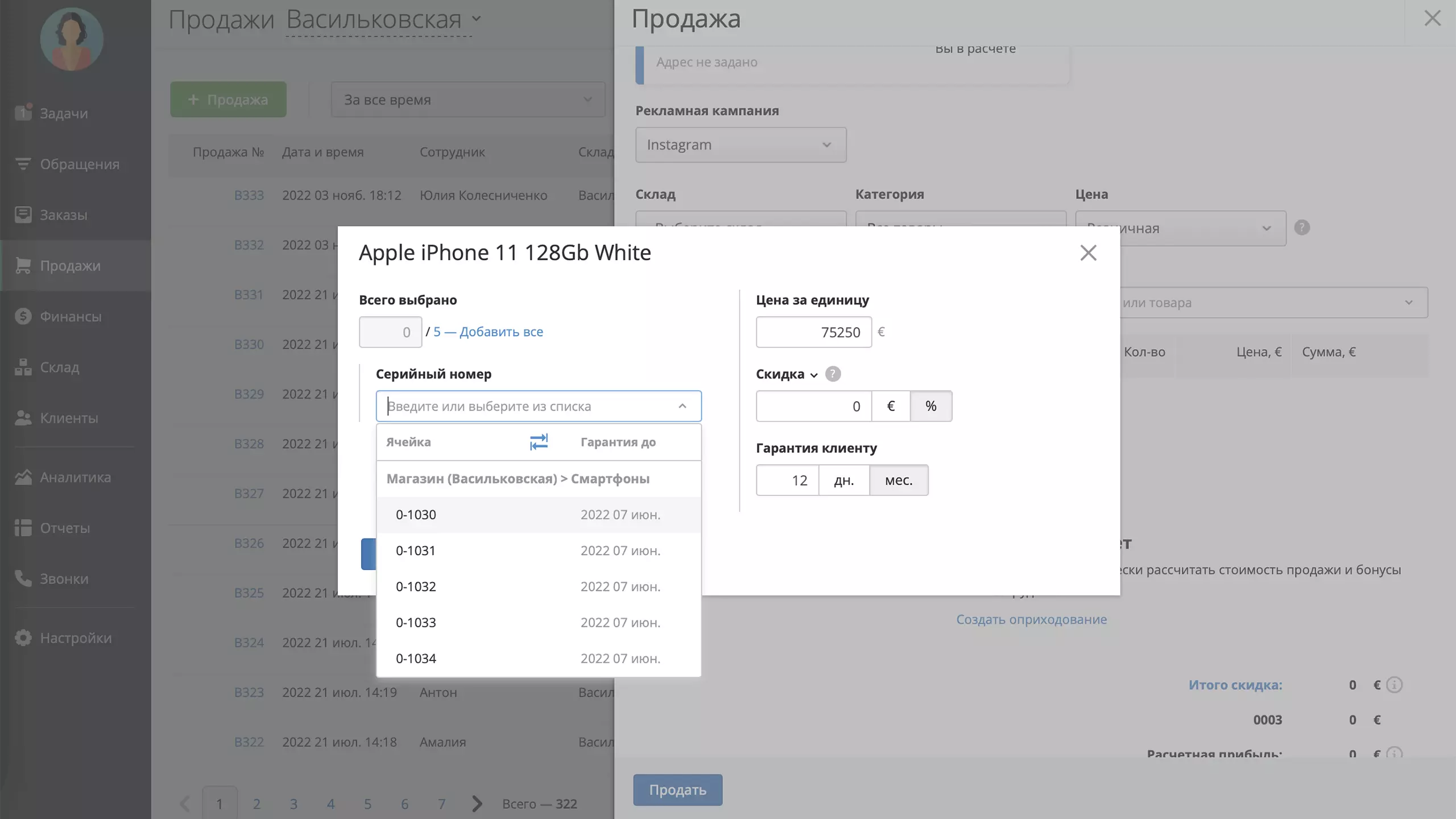Viewport: 1456px width, 819px height.
Task: Open Финансы in the sidebar
Action: coord(75,316)
